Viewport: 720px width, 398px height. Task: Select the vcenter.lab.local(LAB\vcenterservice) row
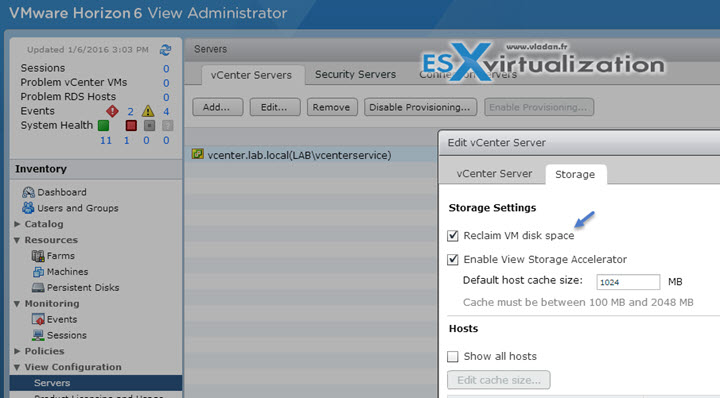pyautogui.click(x=311, y=155)
